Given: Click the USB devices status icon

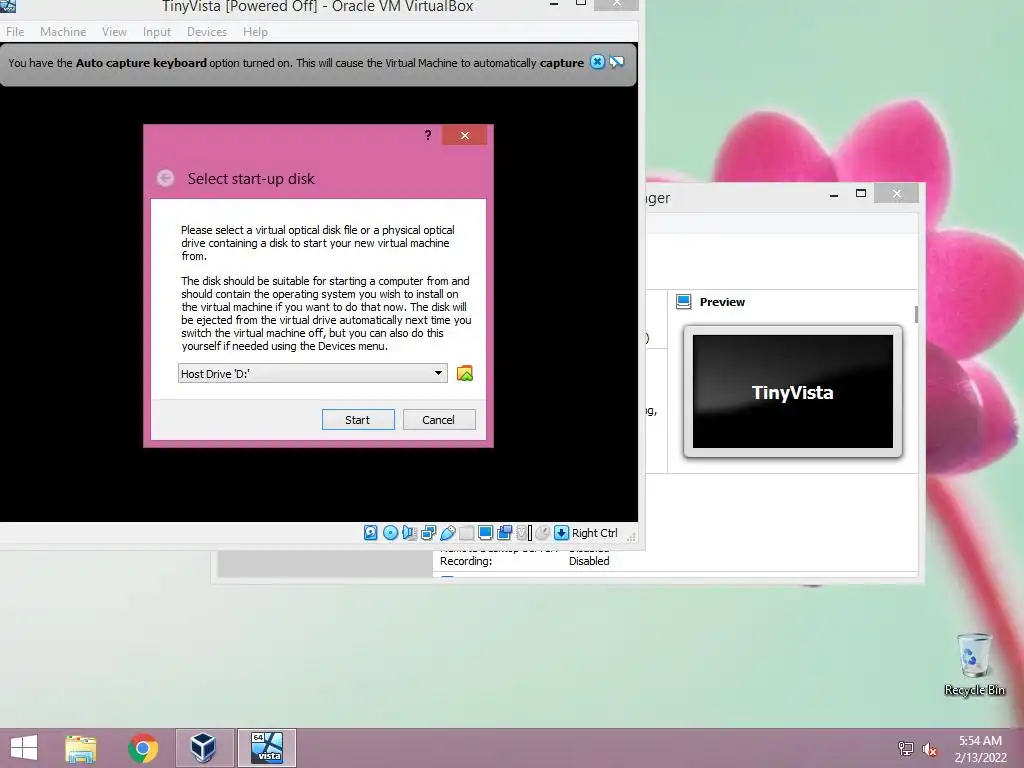Looking at the screenshot, I should pos(447,533).
